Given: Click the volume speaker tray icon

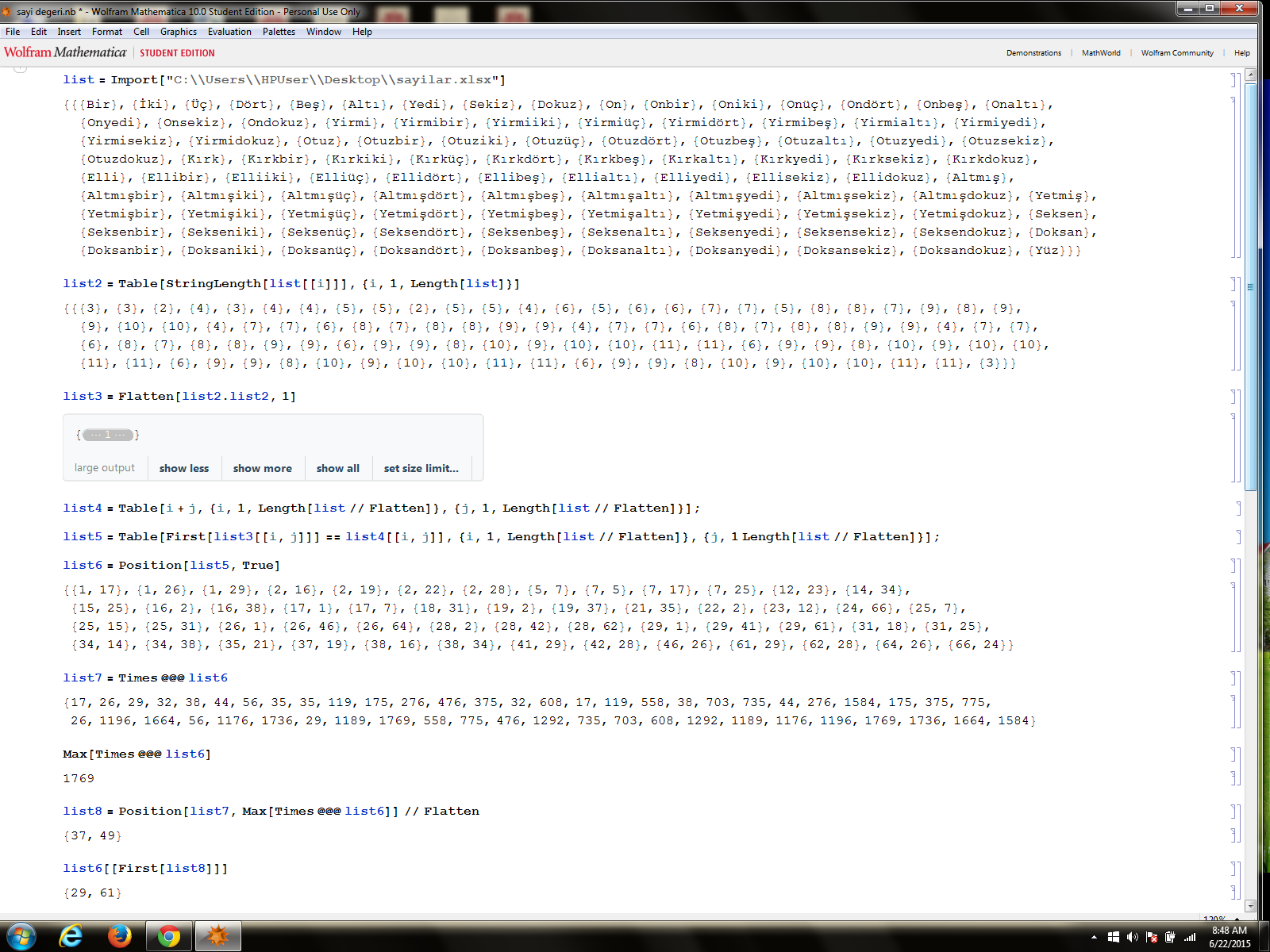Looking at the screenshot, I should 1132,937.
